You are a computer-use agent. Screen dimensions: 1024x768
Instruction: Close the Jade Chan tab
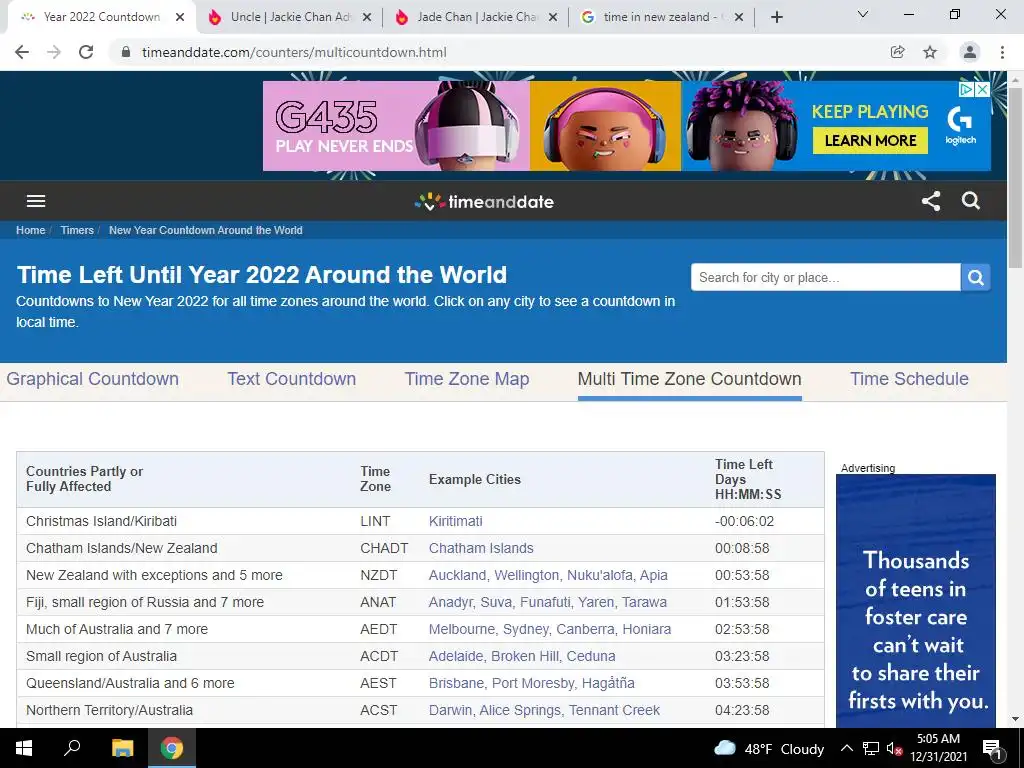tap(553, 17)
